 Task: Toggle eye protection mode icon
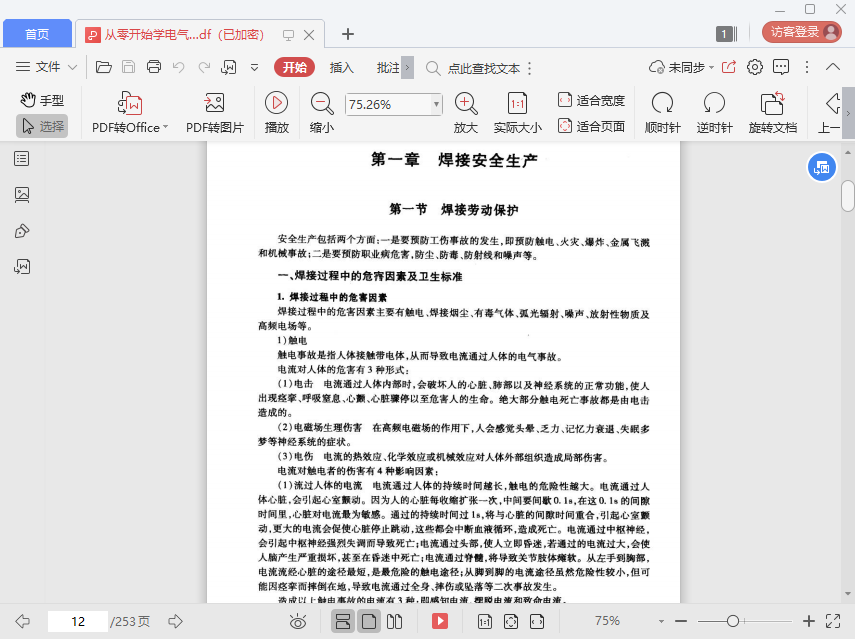coord(298,621)
